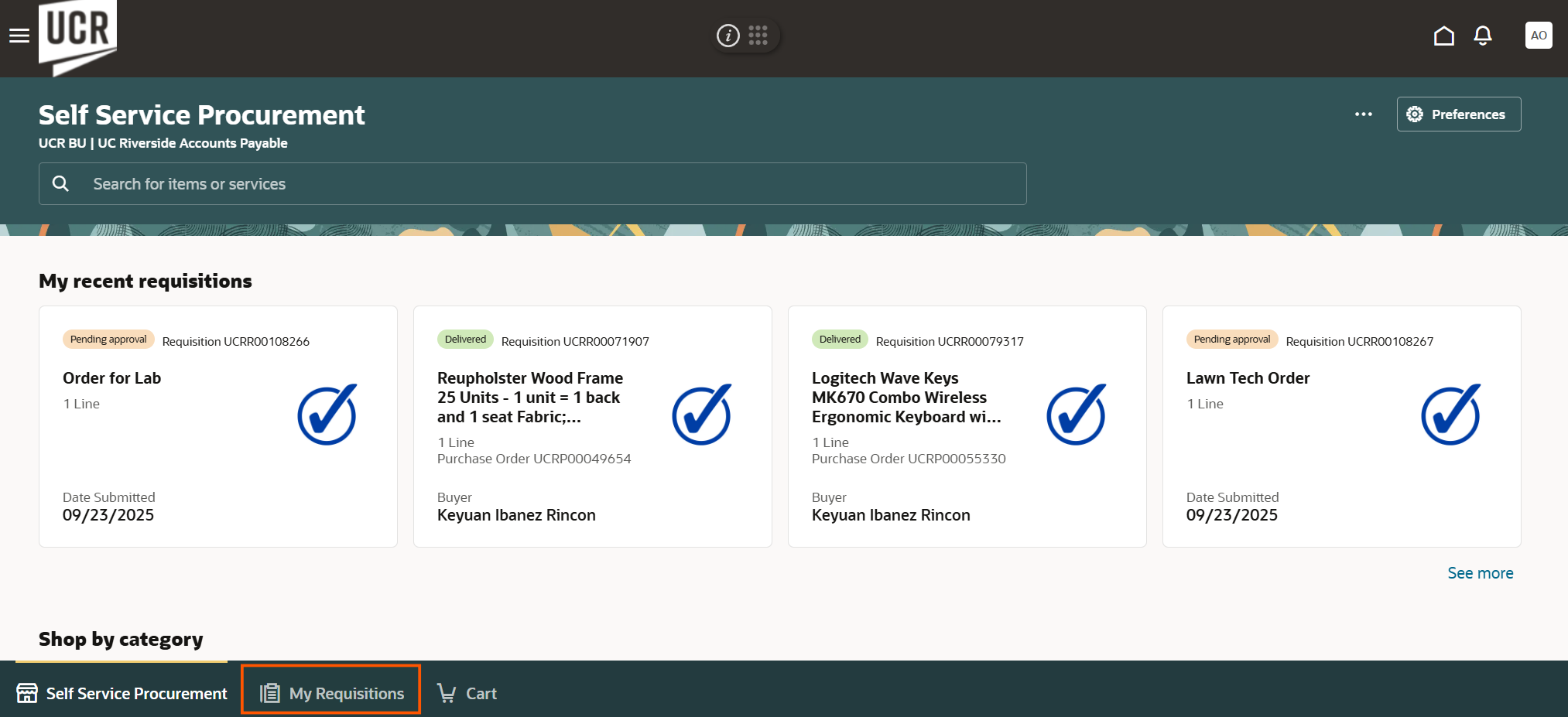Image resolution: width=1568 pixels, height=717 pixels.
Task: Open the apps grid icon
Action: pos(758,36)
